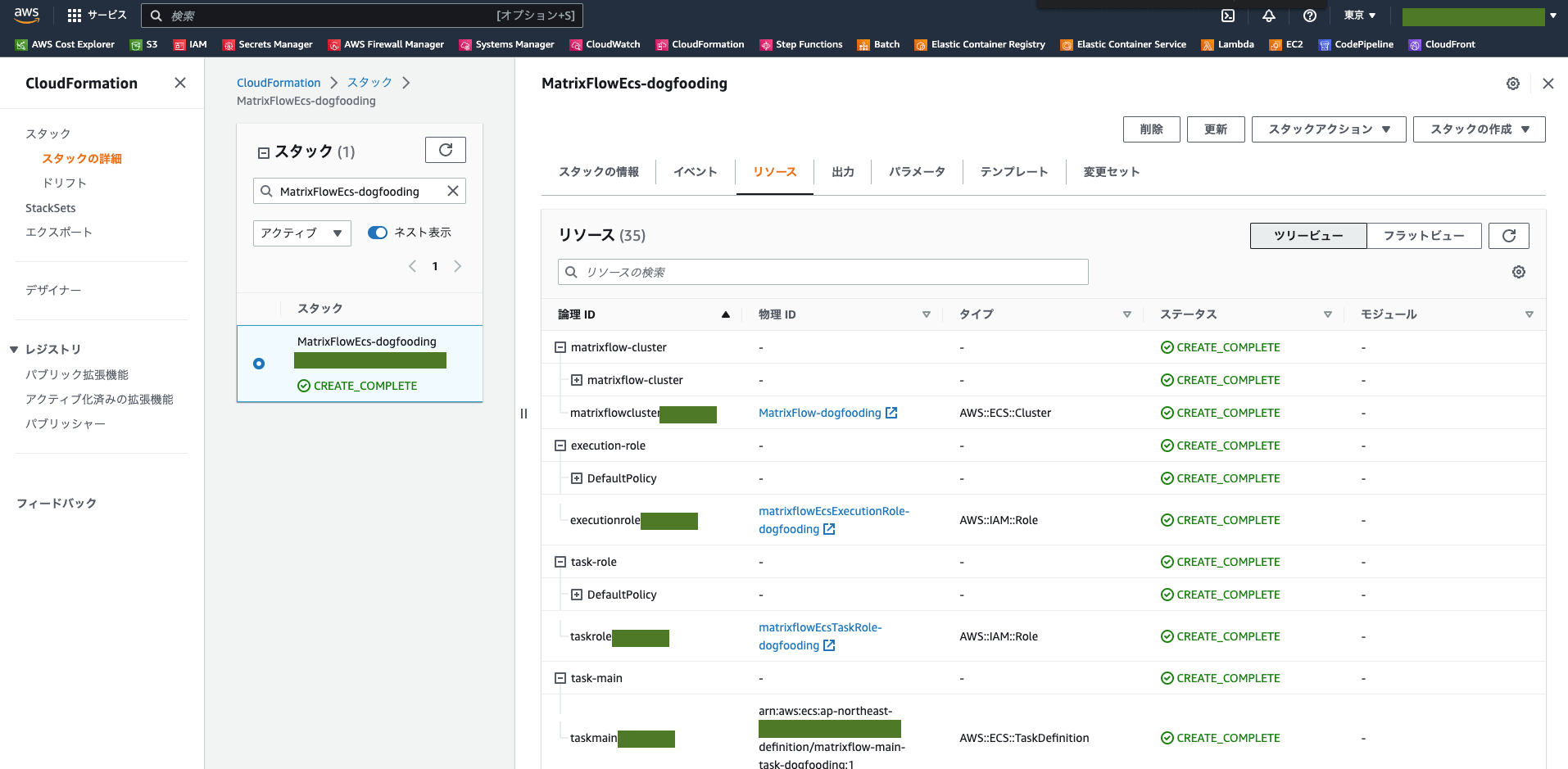Click the 削除 button
The image size is (1568, 769).
click(x=1152, y=129)
